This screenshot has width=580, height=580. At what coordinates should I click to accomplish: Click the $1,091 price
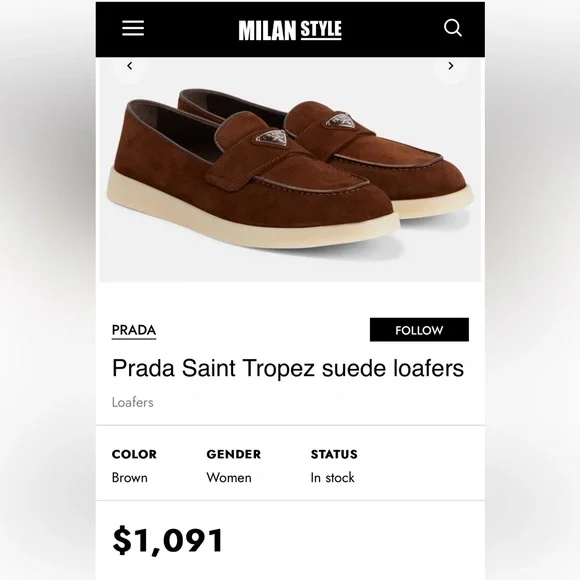[168, 541]
